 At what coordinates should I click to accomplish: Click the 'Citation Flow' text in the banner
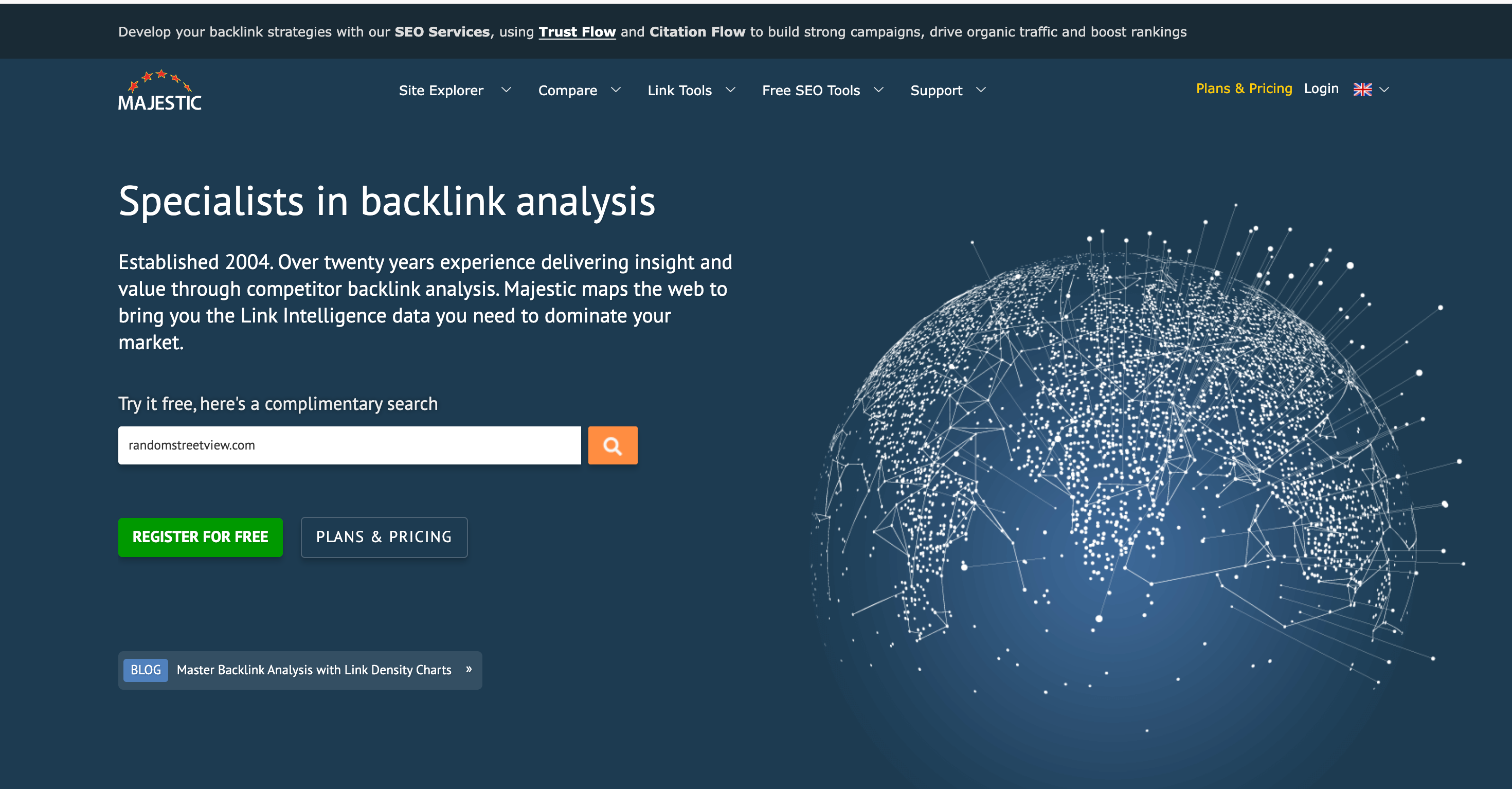pyautogui.click(x=697, y=32)
